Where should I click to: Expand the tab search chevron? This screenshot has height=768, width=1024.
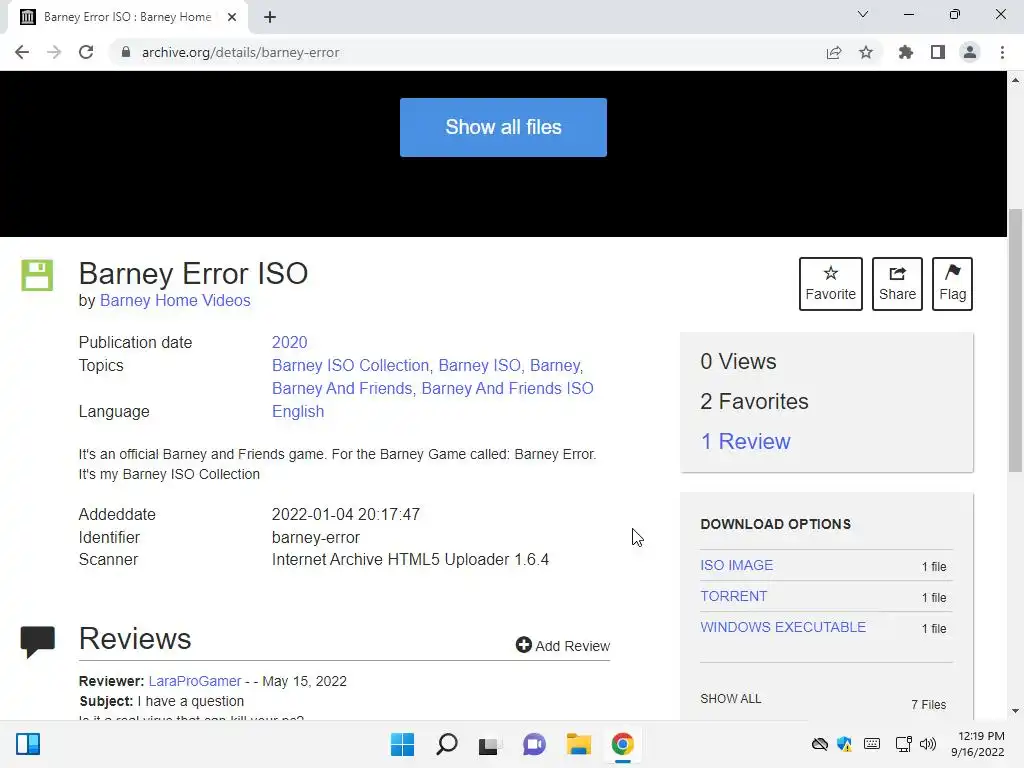tap(863, 14)
